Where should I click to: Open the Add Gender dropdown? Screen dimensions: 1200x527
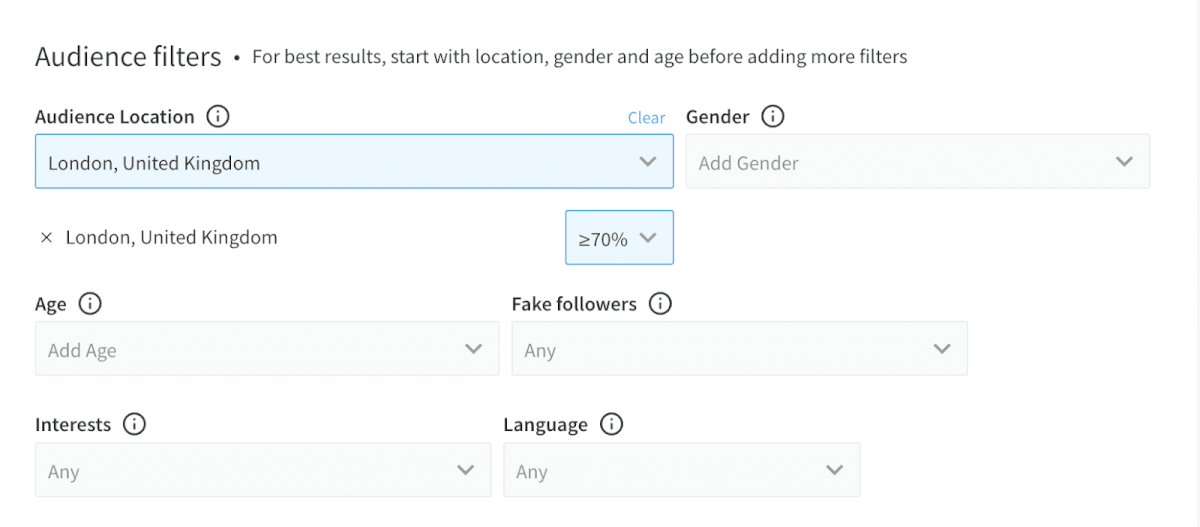(x=900, y=162)
